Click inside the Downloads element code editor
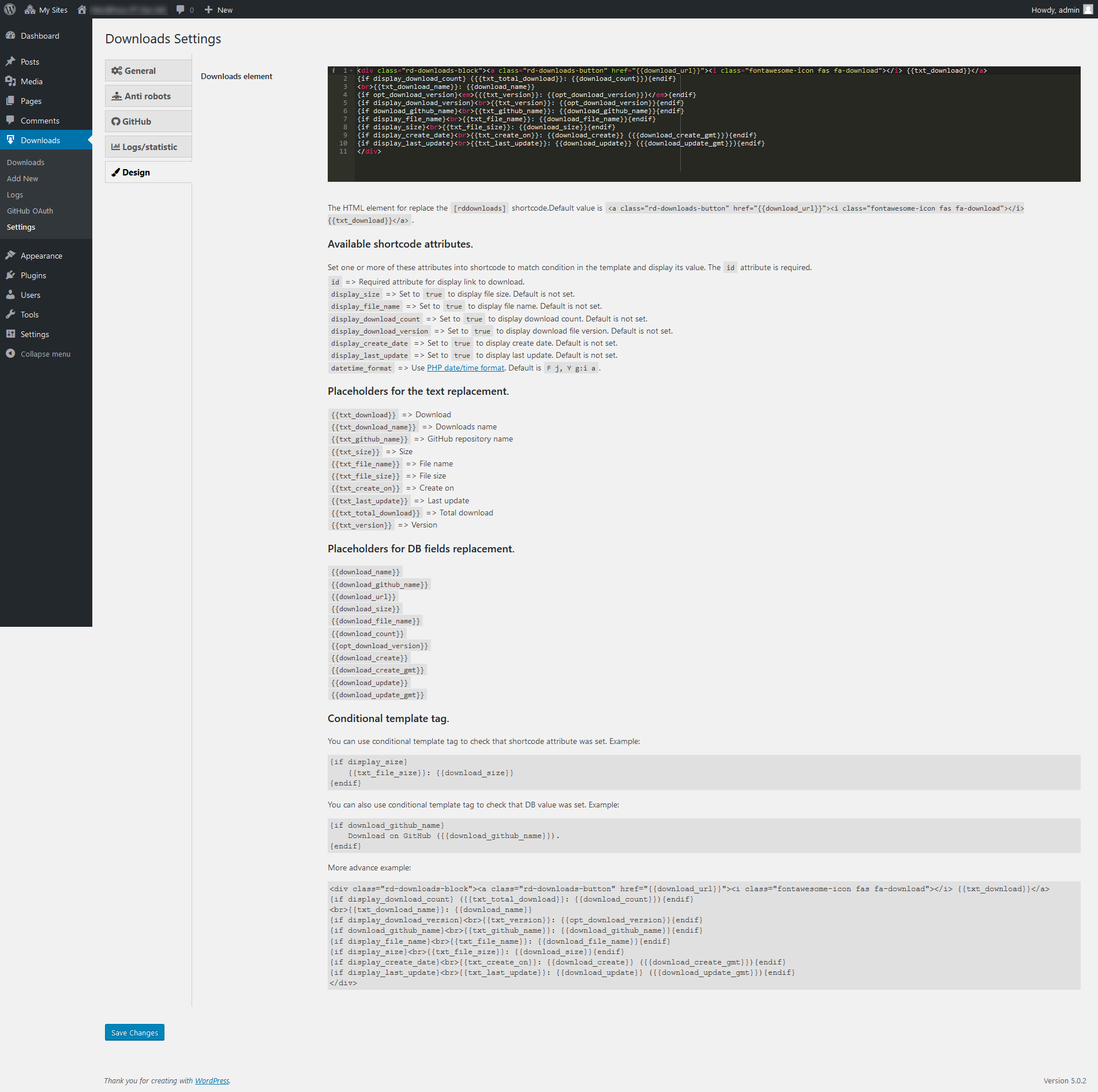The image size is (1098, 1092). point(704,124)
